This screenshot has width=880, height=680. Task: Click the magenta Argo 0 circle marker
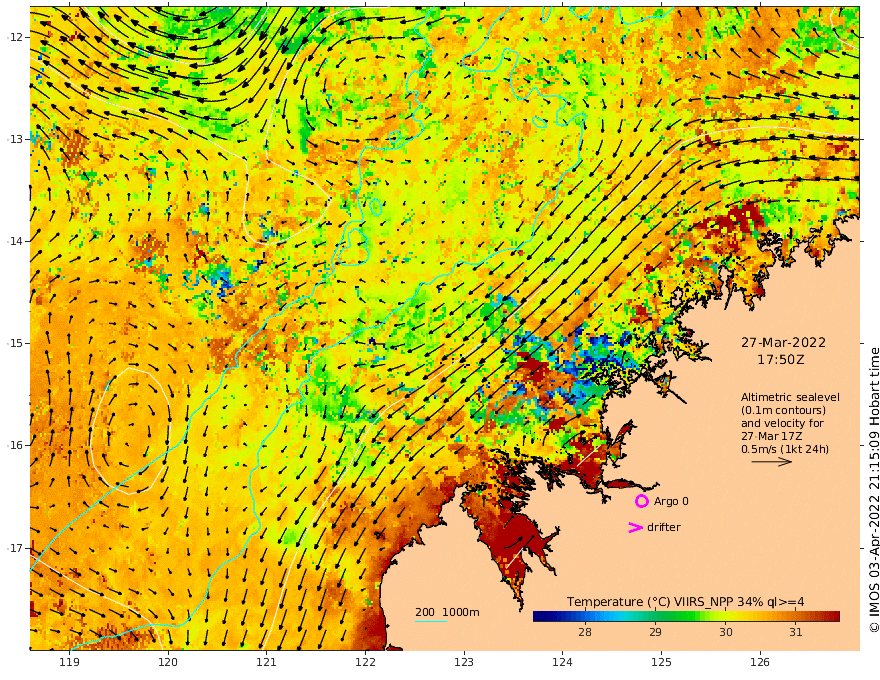[641, 501]
